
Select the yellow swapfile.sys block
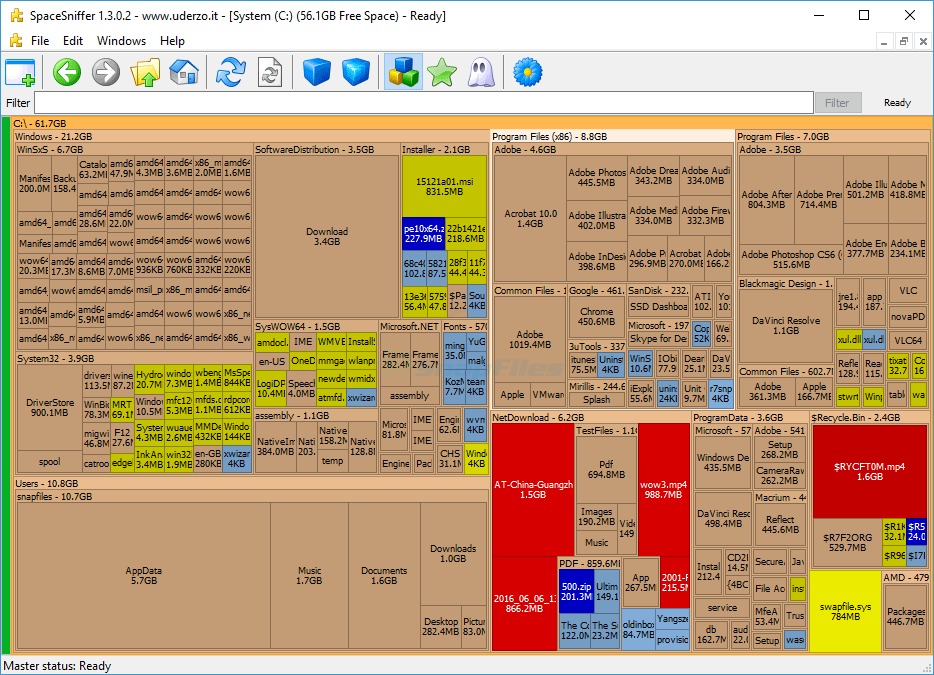(844, 611)
